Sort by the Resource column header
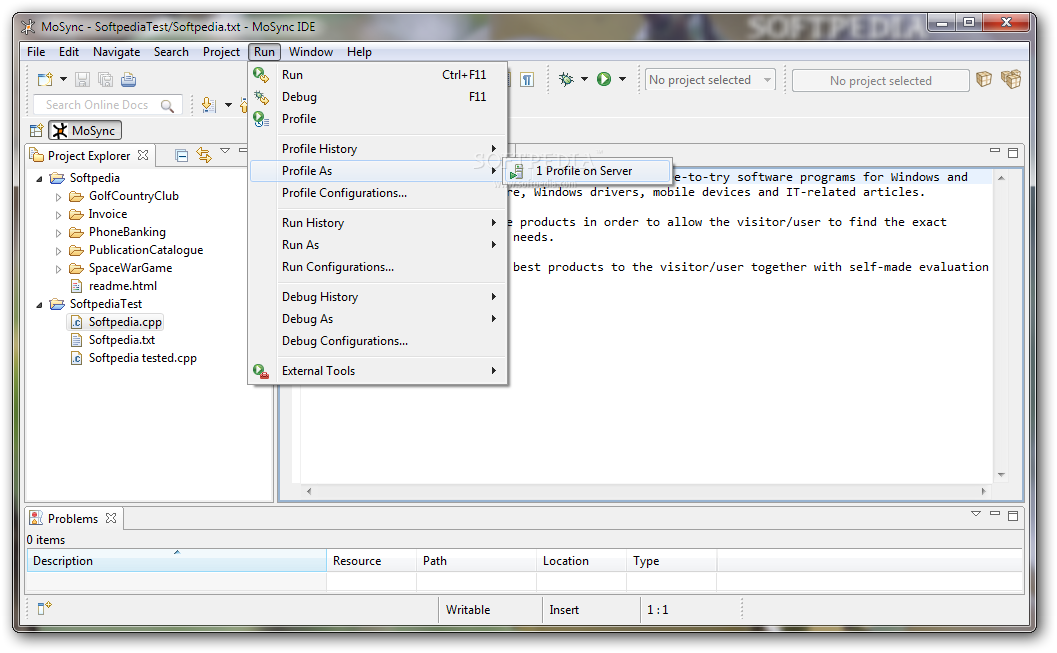1057x653 pixels. point(371,561)
